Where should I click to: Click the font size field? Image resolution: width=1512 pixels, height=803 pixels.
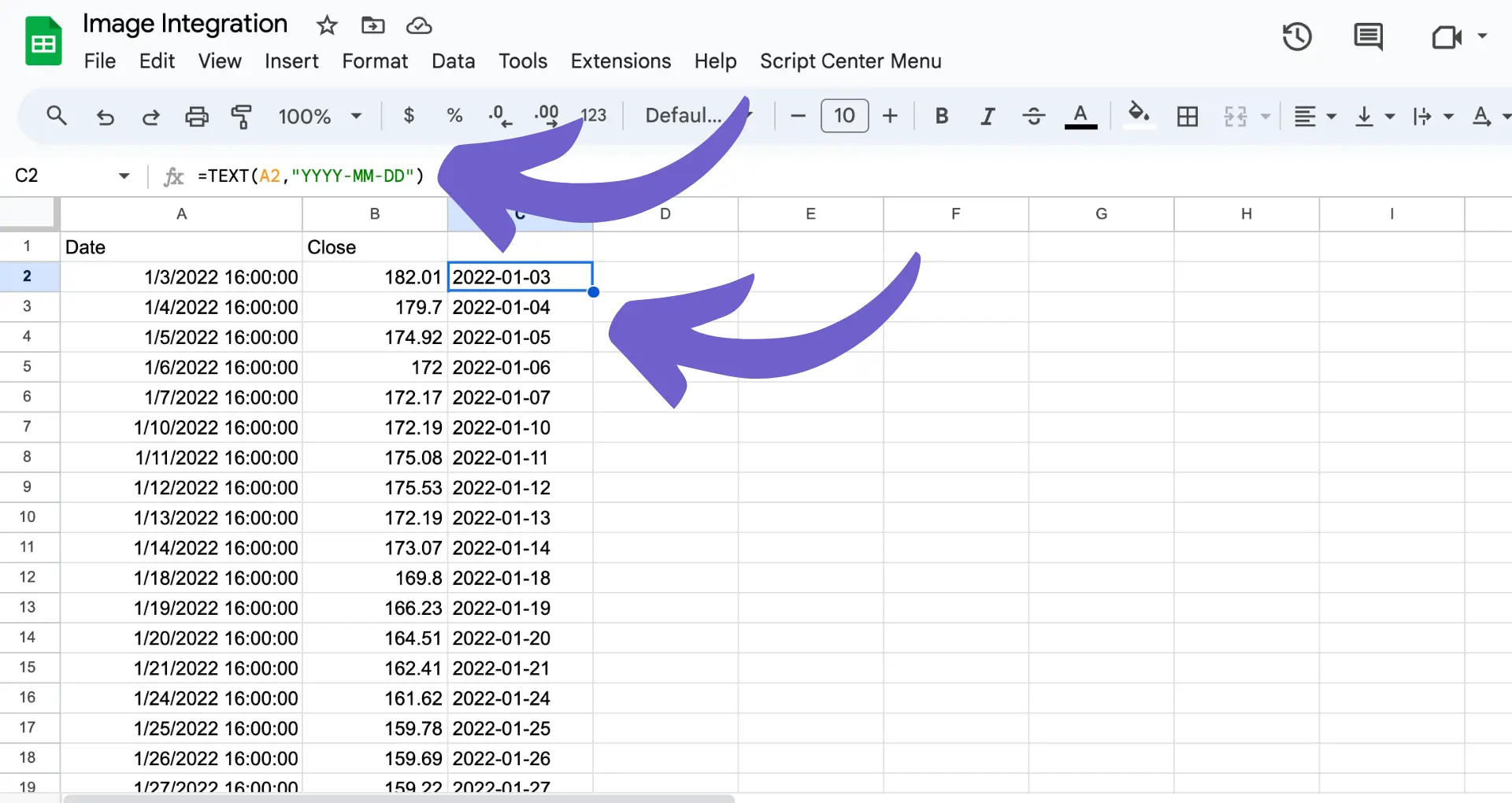844,116
